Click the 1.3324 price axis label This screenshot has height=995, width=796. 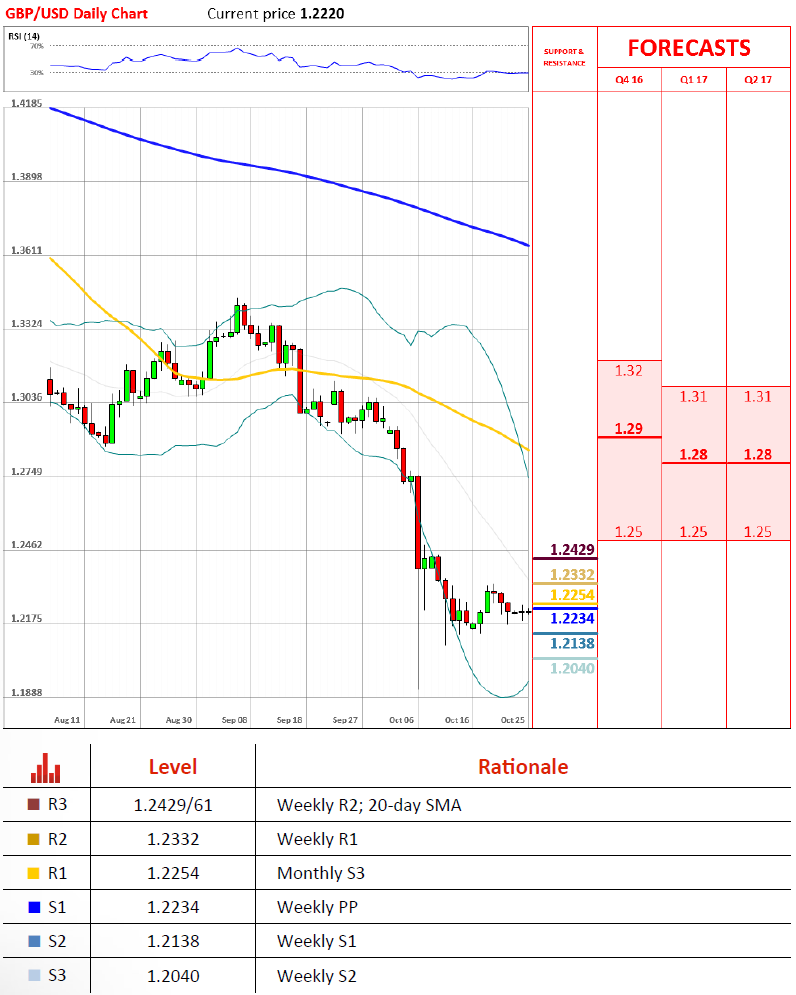27,324
